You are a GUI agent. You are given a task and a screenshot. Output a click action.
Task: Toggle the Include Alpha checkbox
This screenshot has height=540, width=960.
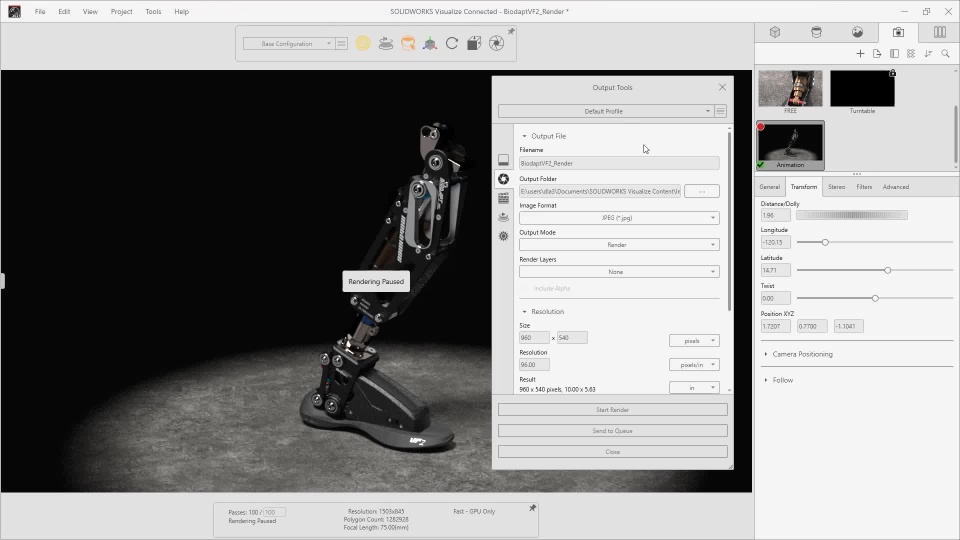click(525, 288)
